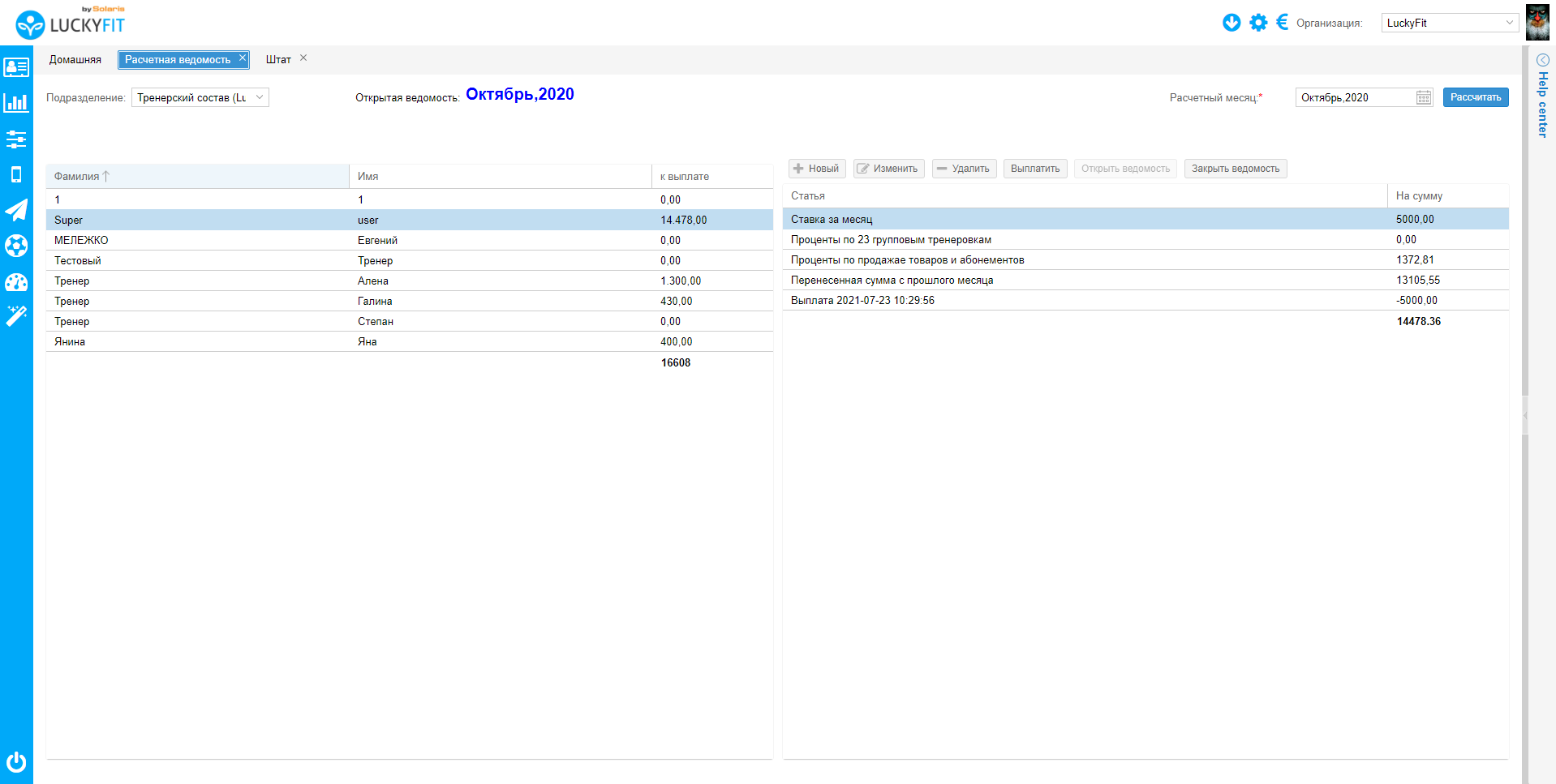Sort by the Фамилия column header
The width and height of the screenshot is (1556, 784).
[198, 176]
